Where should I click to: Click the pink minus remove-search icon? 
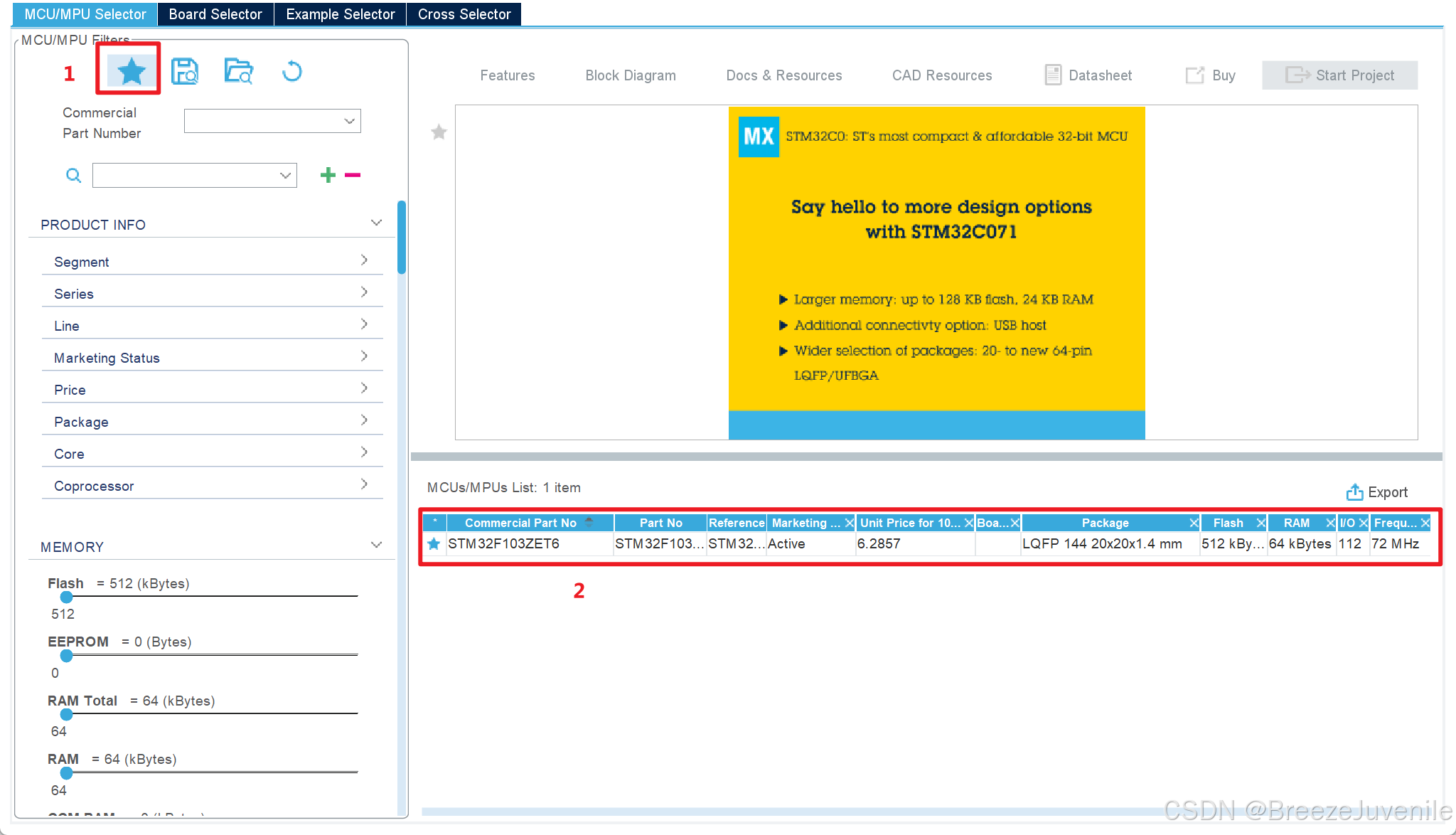click(x=353, y=175)
